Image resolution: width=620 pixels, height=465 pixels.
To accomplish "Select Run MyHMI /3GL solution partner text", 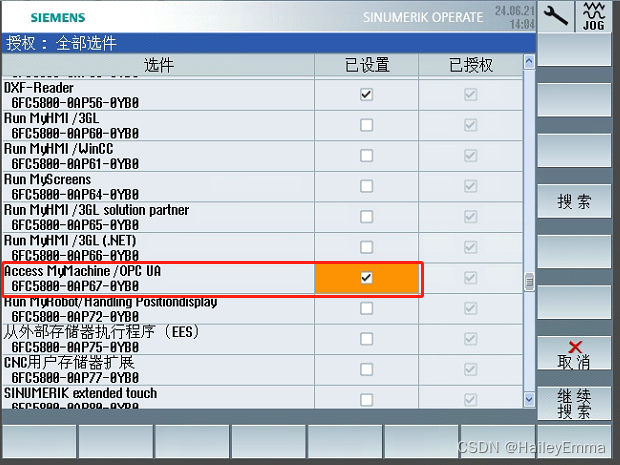I will (x=96, y=210).
